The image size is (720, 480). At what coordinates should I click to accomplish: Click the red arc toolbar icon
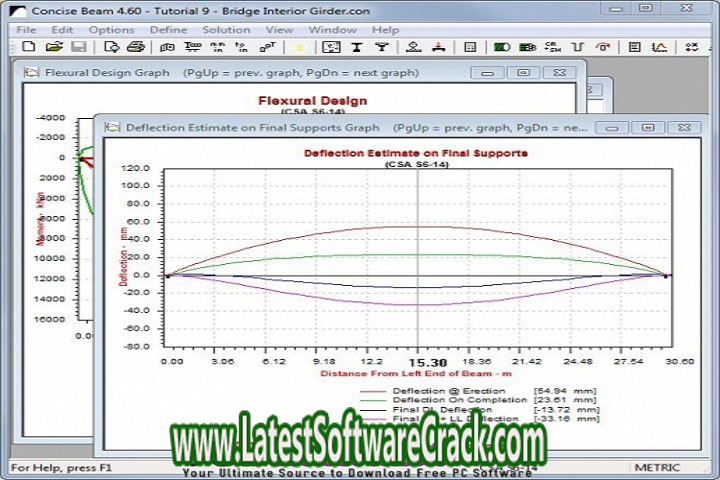pyautogui.click(x=602, y=47)
